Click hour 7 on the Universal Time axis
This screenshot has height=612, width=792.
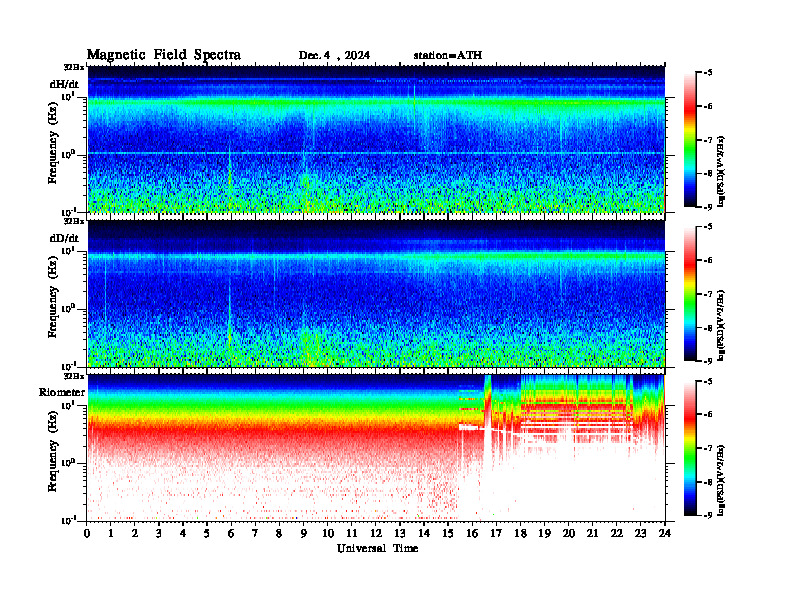[x=255, y=534]
